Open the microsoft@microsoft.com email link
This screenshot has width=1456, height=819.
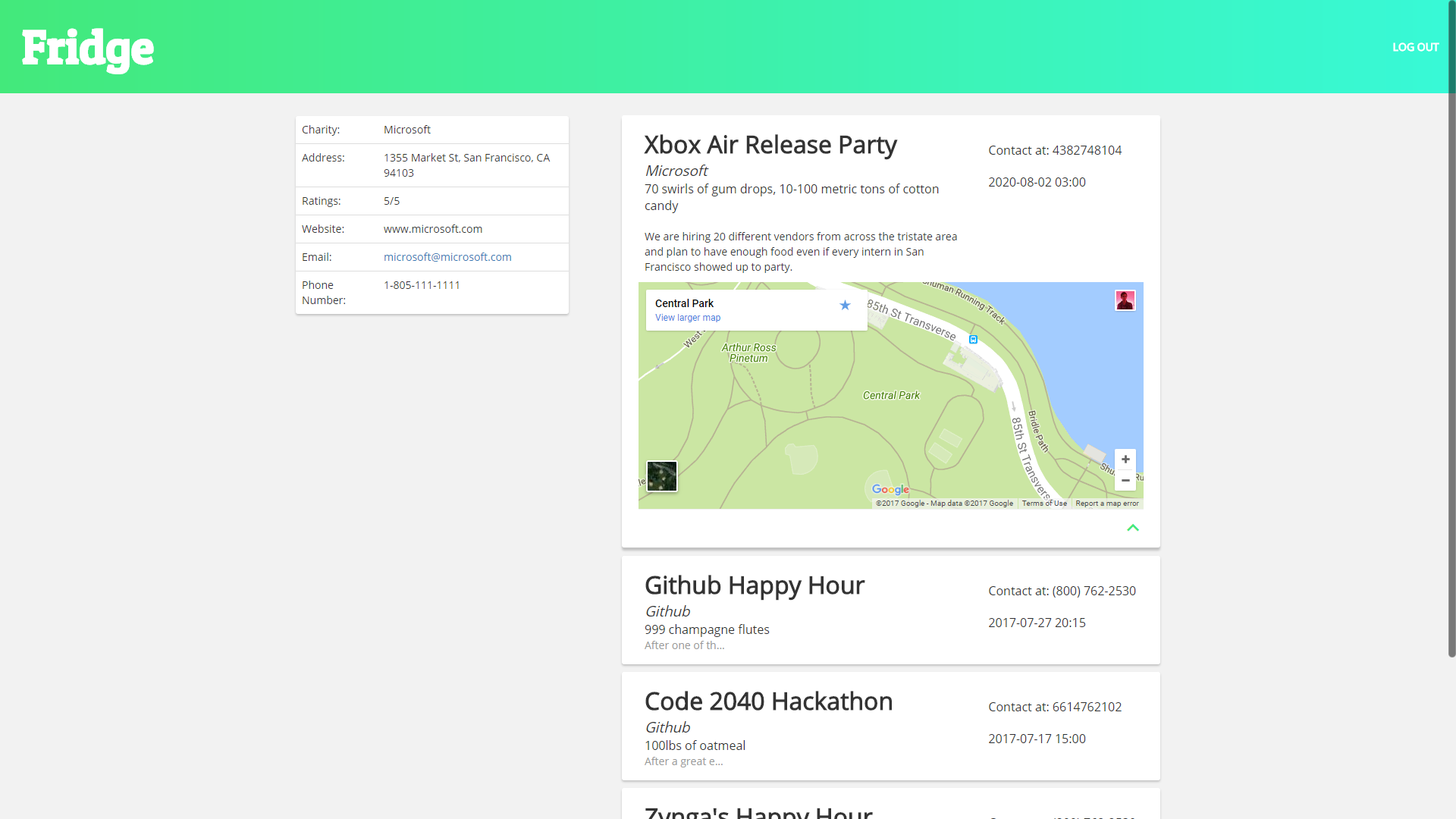coord(447,257)
